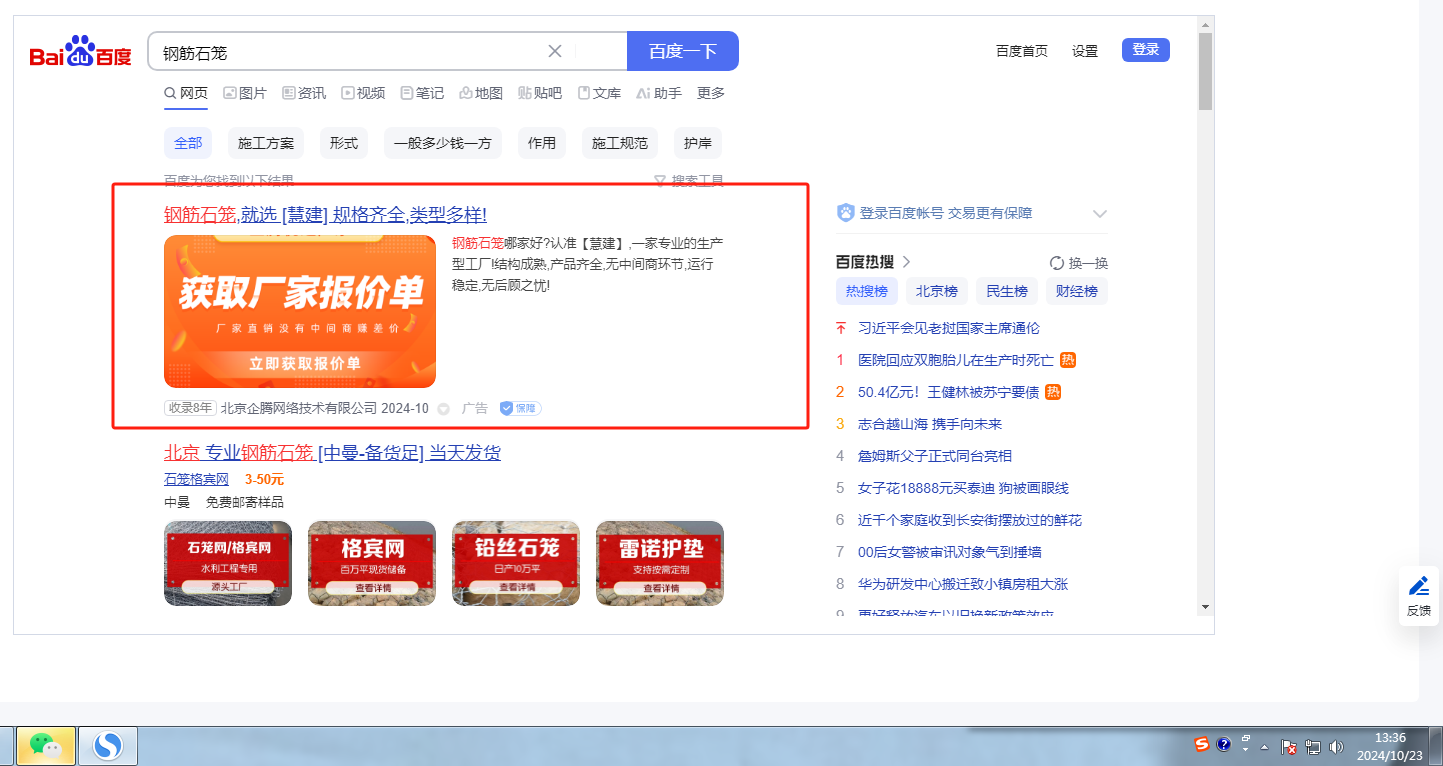Viewport: 1443px width, 766px height.
Task: Open hot item 医院回应双胞胎儿在生产时死亡
Action: (956, 360)
